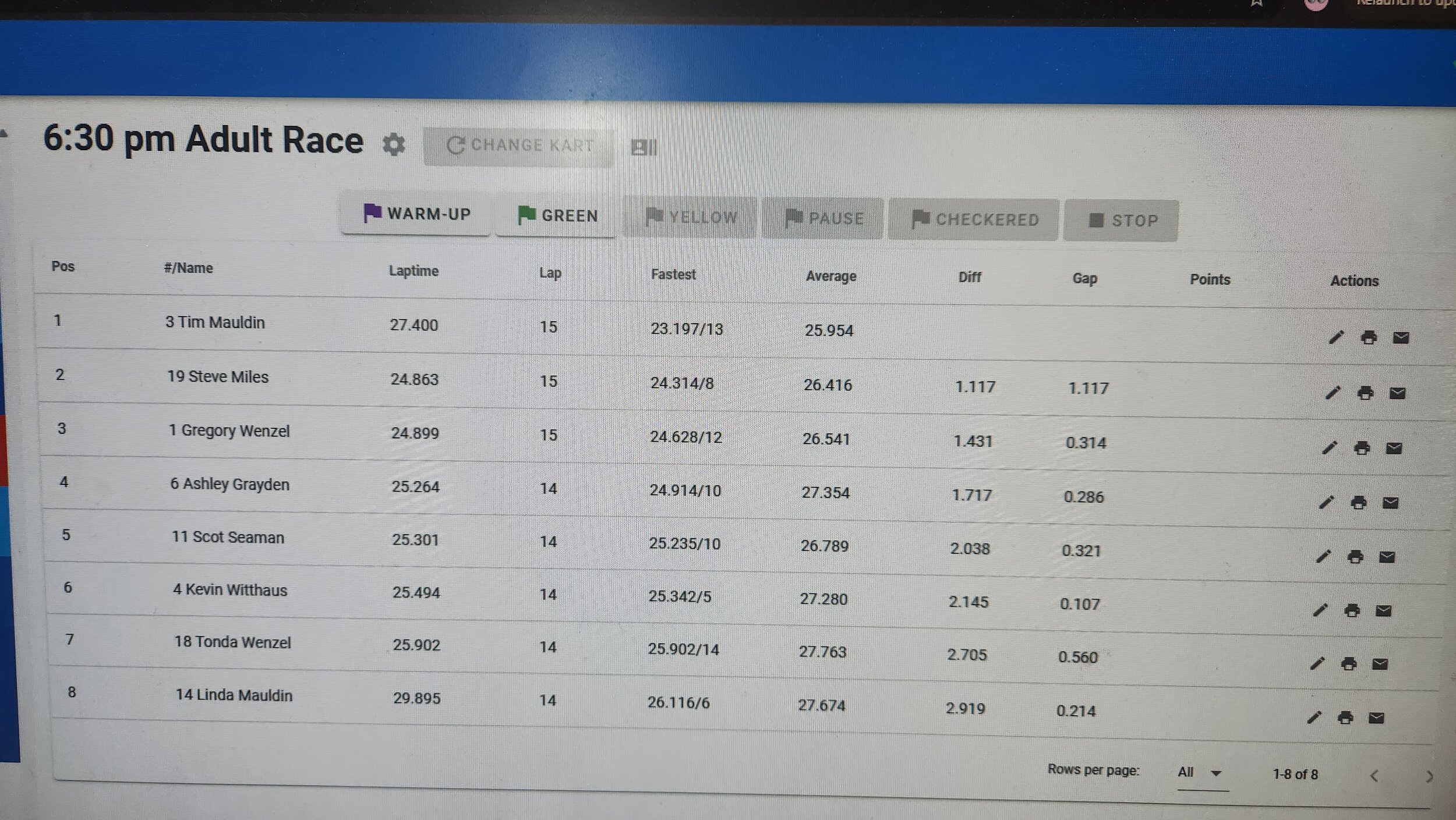Print Steve Miles' results

(1365, 393)
